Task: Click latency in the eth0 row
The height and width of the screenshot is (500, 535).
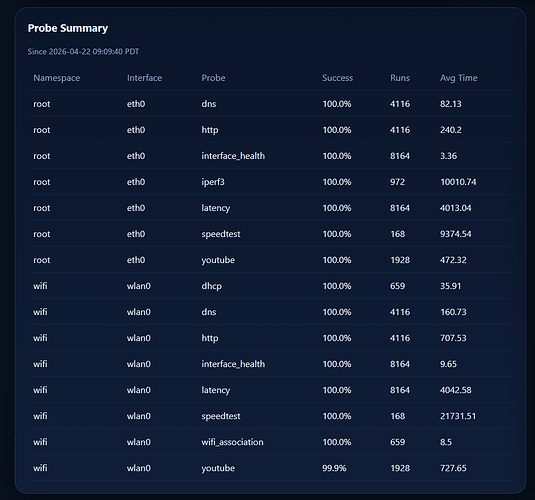Action: (216, 208)
